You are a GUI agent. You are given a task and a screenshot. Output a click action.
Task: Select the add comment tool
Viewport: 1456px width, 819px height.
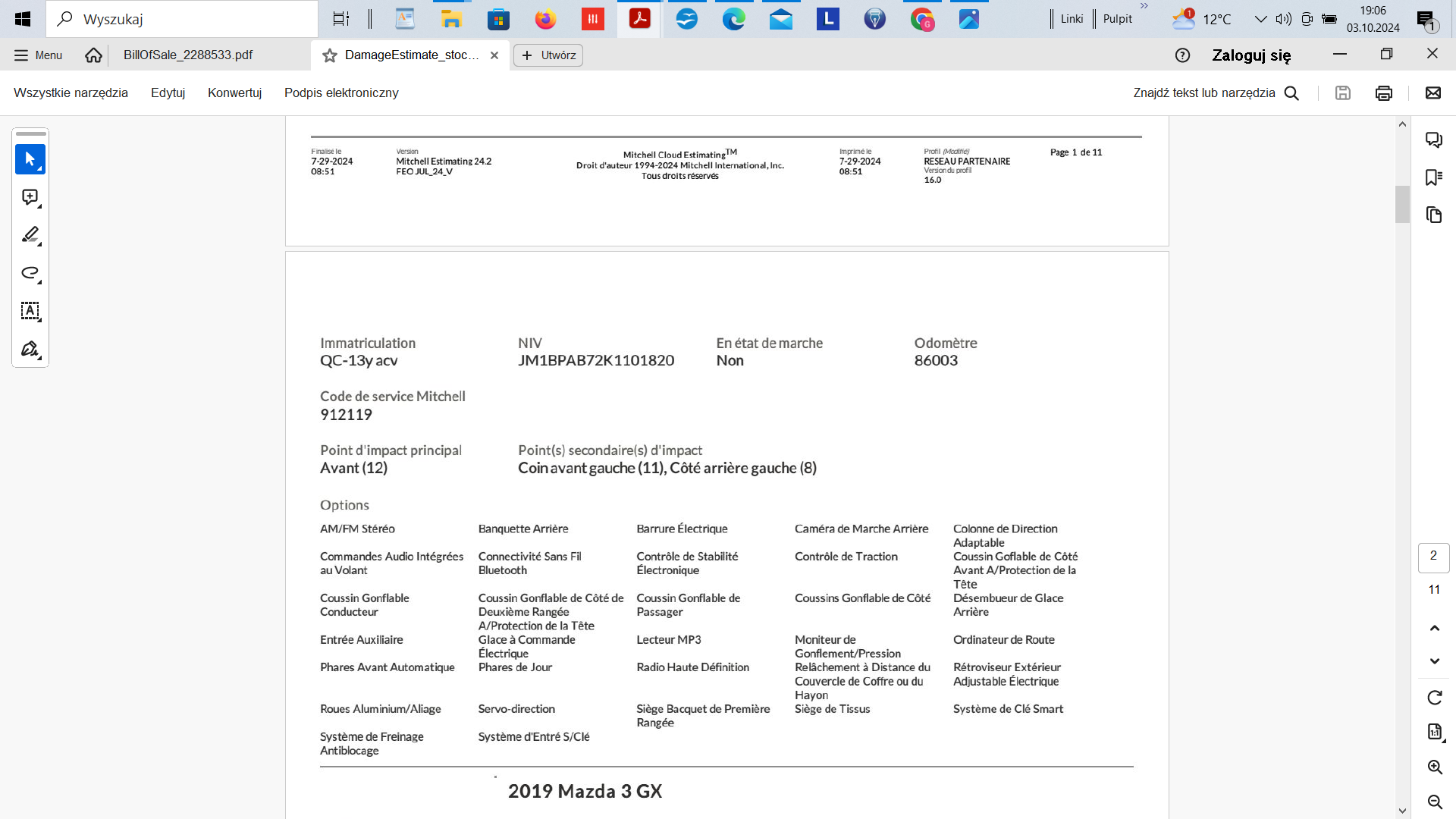30,197
